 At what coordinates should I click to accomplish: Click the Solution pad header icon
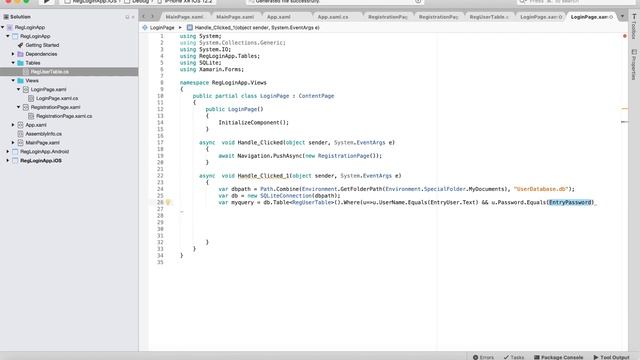6,17
